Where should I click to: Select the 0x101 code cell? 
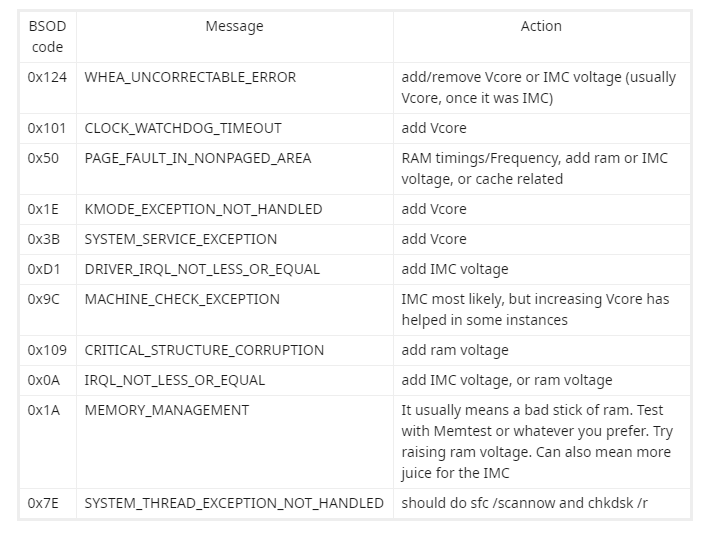click(x=47, y=128)
